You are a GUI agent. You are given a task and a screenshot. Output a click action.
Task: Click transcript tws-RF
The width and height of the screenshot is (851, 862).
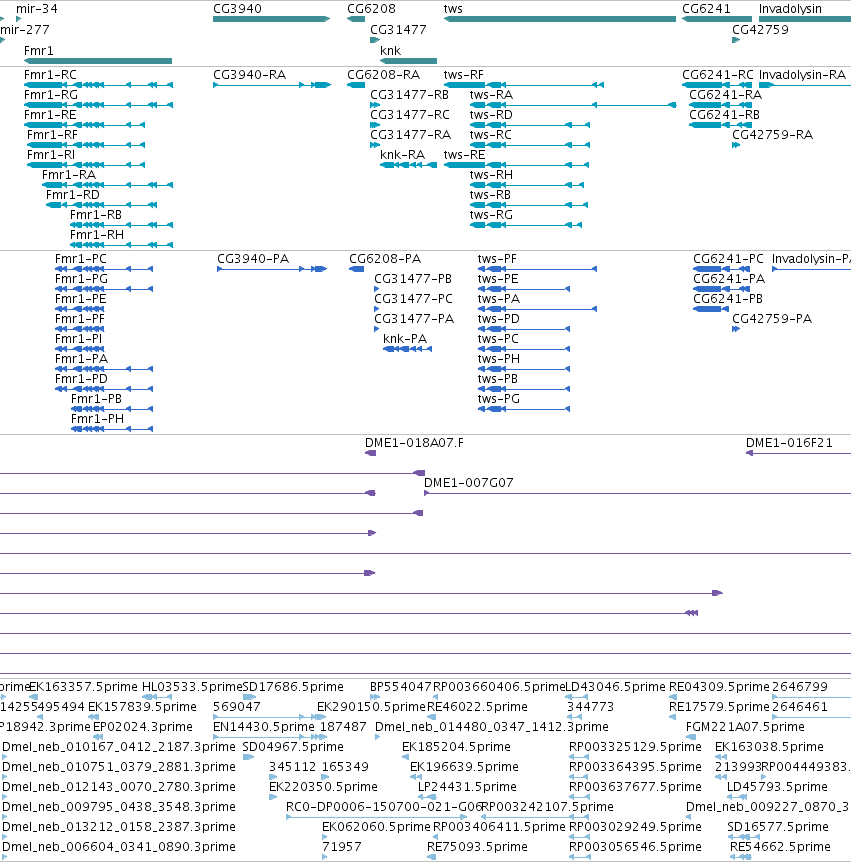(524, 85)
